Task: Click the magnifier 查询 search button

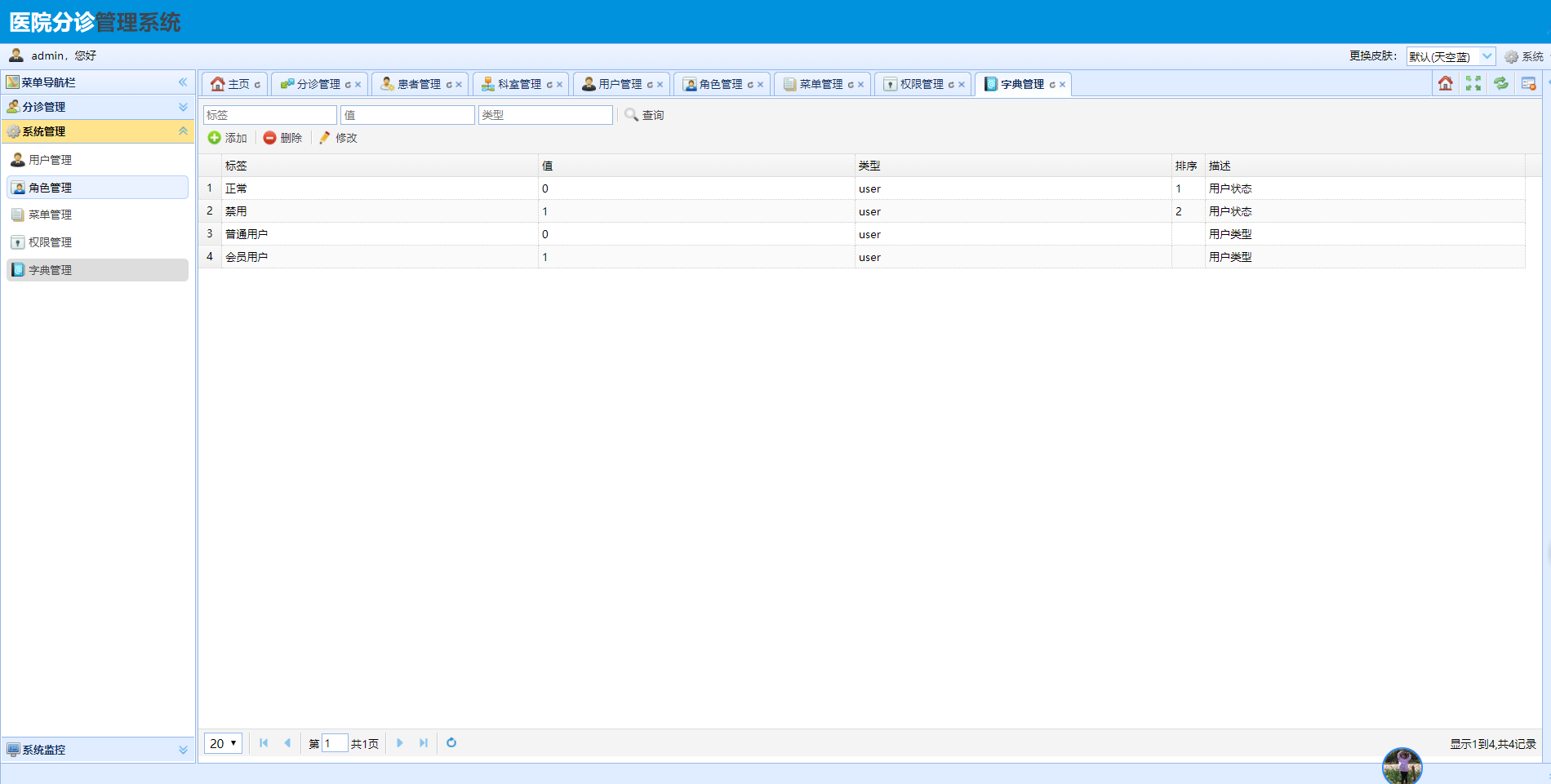Action: coord(644,115)
